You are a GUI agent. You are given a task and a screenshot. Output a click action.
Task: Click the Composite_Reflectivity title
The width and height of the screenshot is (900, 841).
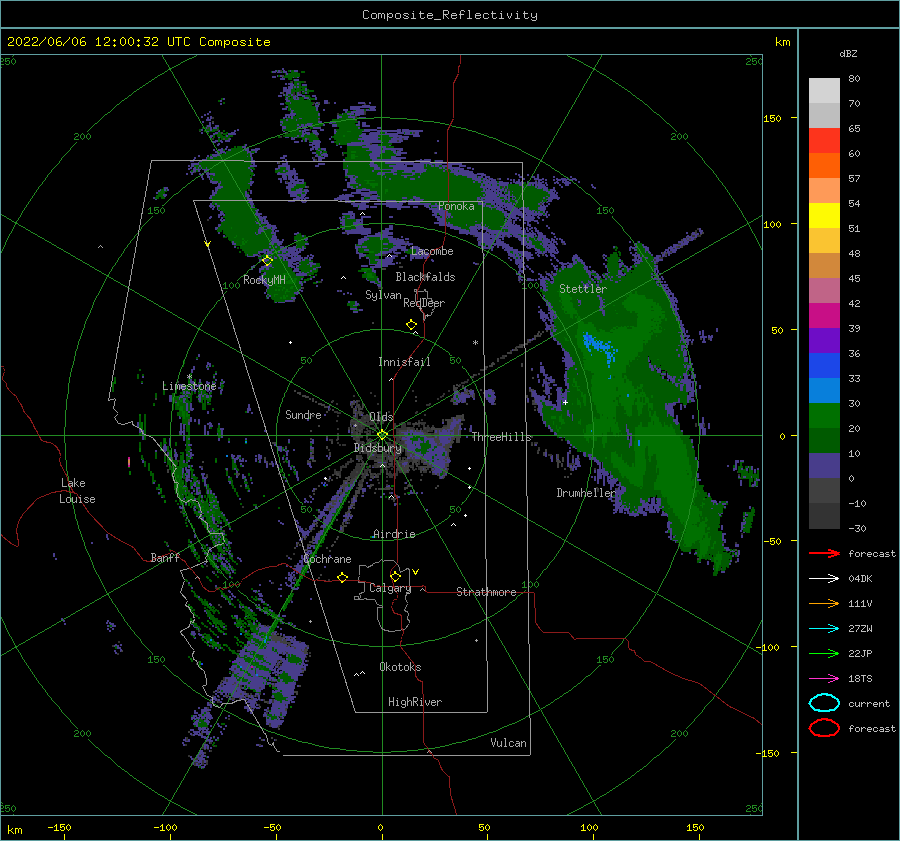(450, 15)
